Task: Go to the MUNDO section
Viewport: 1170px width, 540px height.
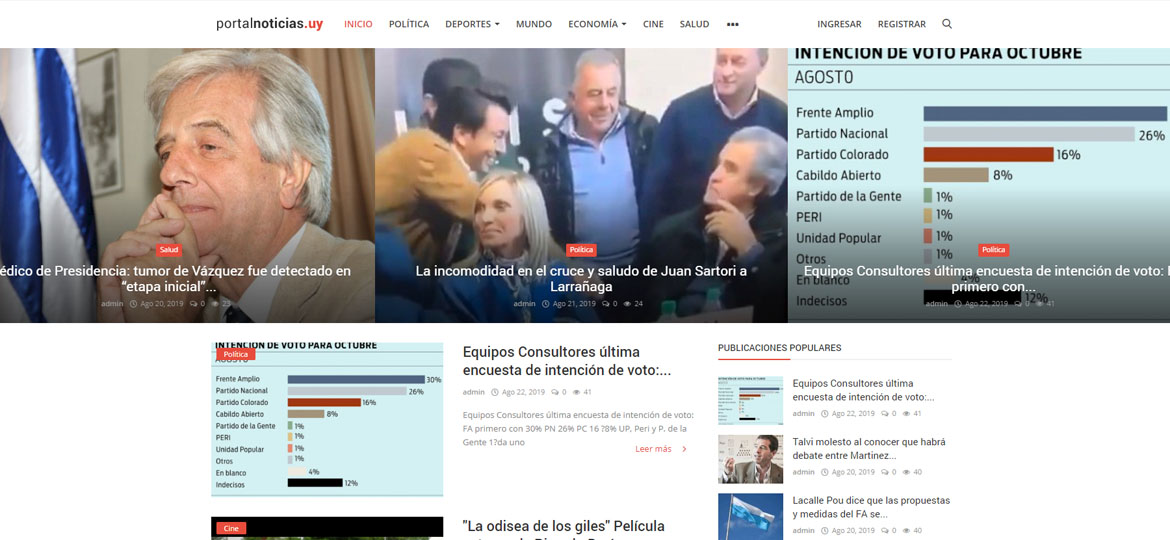Action: coord(533,24)
